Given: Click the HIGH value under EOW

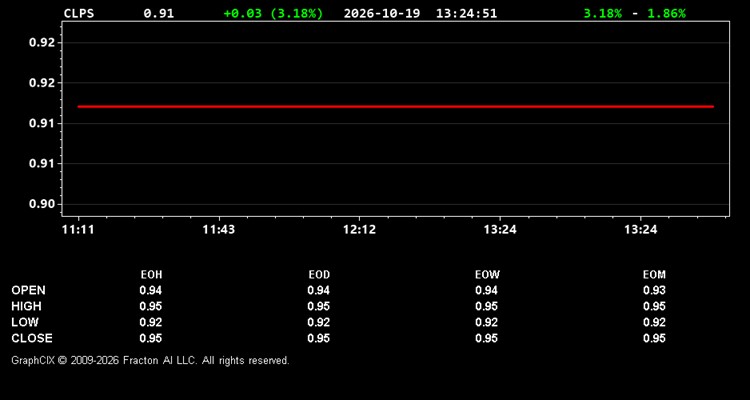Looking at the screenshot, I should pos(486,306).
